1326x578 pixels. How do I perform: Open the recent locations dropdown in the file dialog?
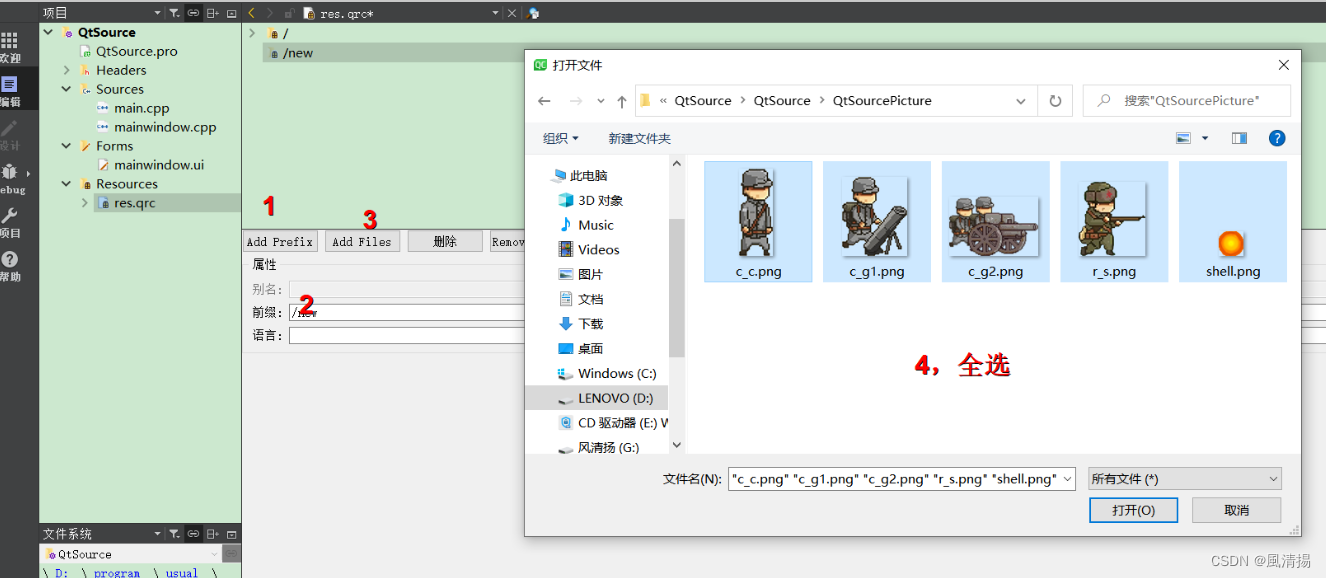601,101
